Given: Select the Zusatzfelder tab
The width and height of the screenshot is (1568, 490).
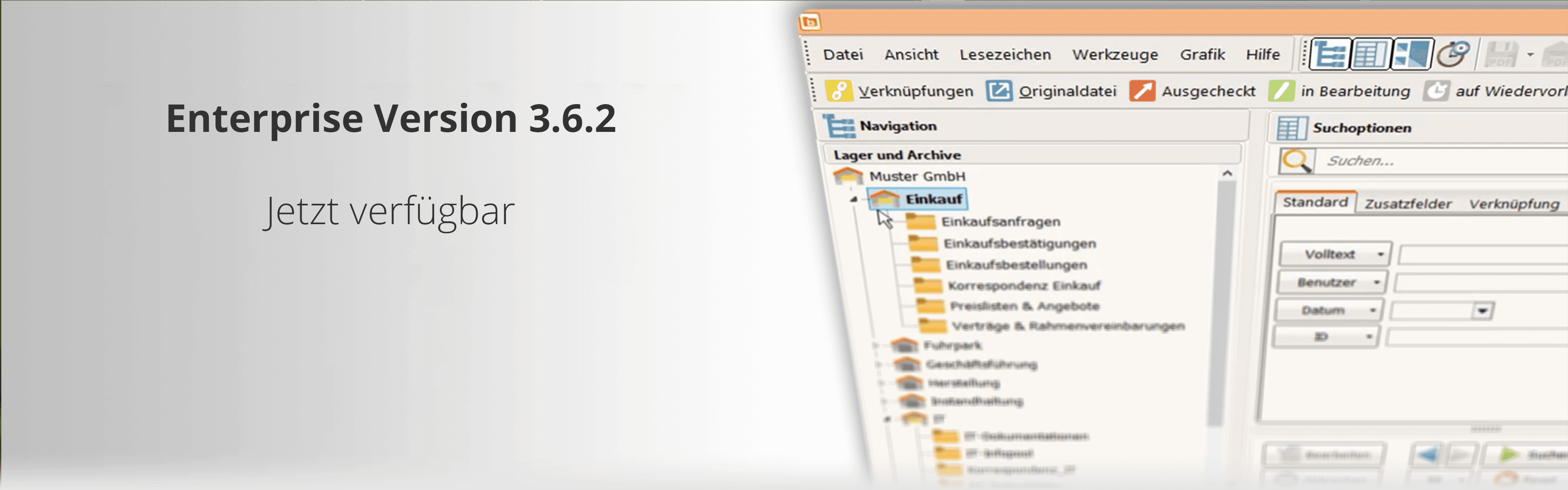Looking at the screenshot, I should 1408,204.
